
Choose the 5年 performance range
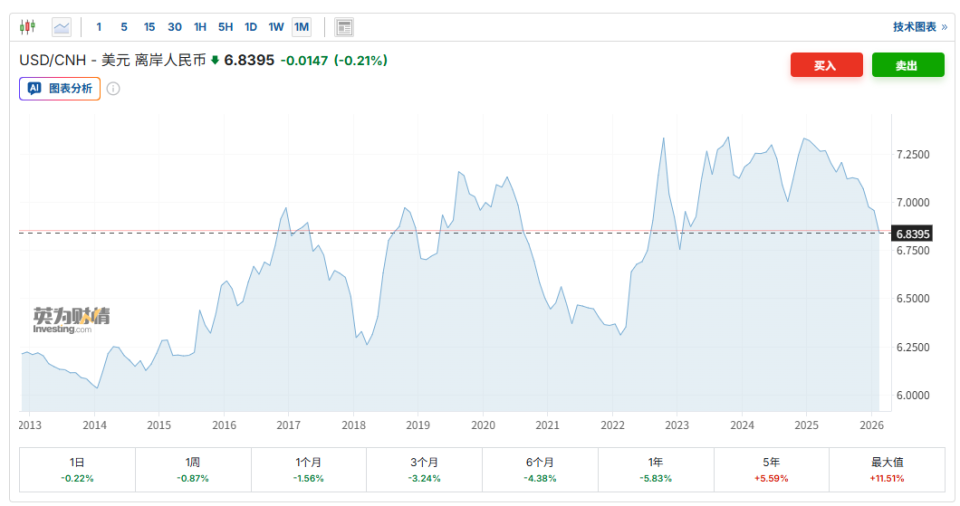point(771,469)
